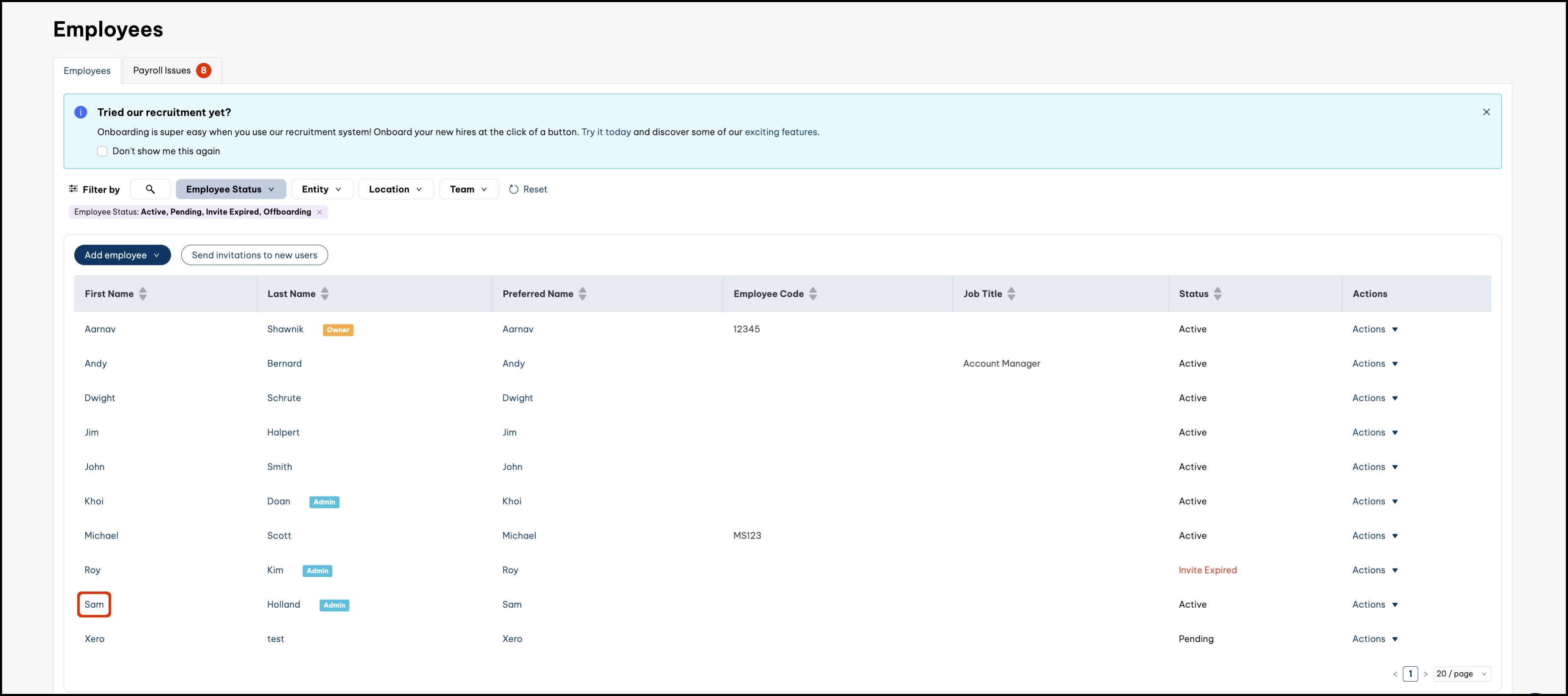Click Send invitations to new users
The width and height of the screenshot is (1568, 696).
click(x=255, y=255)
